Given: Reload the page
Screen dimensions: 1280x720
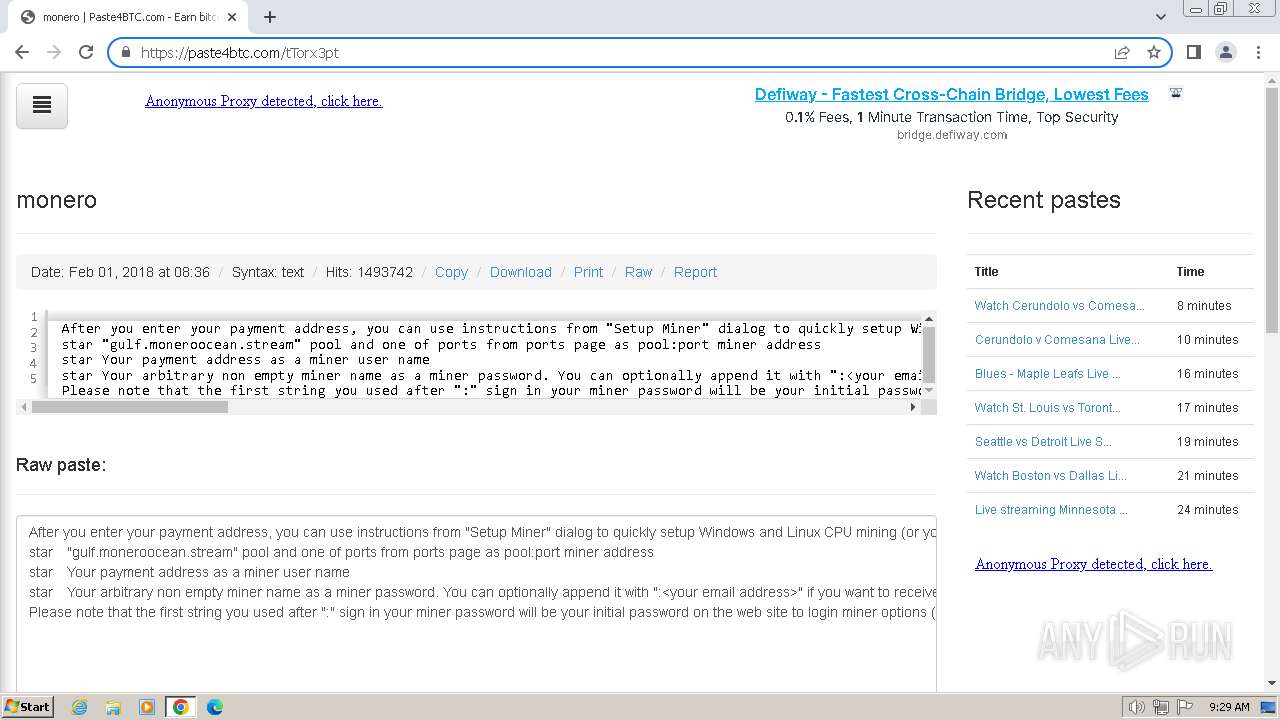Looking at the screenshot, I should tap(86, 52).
